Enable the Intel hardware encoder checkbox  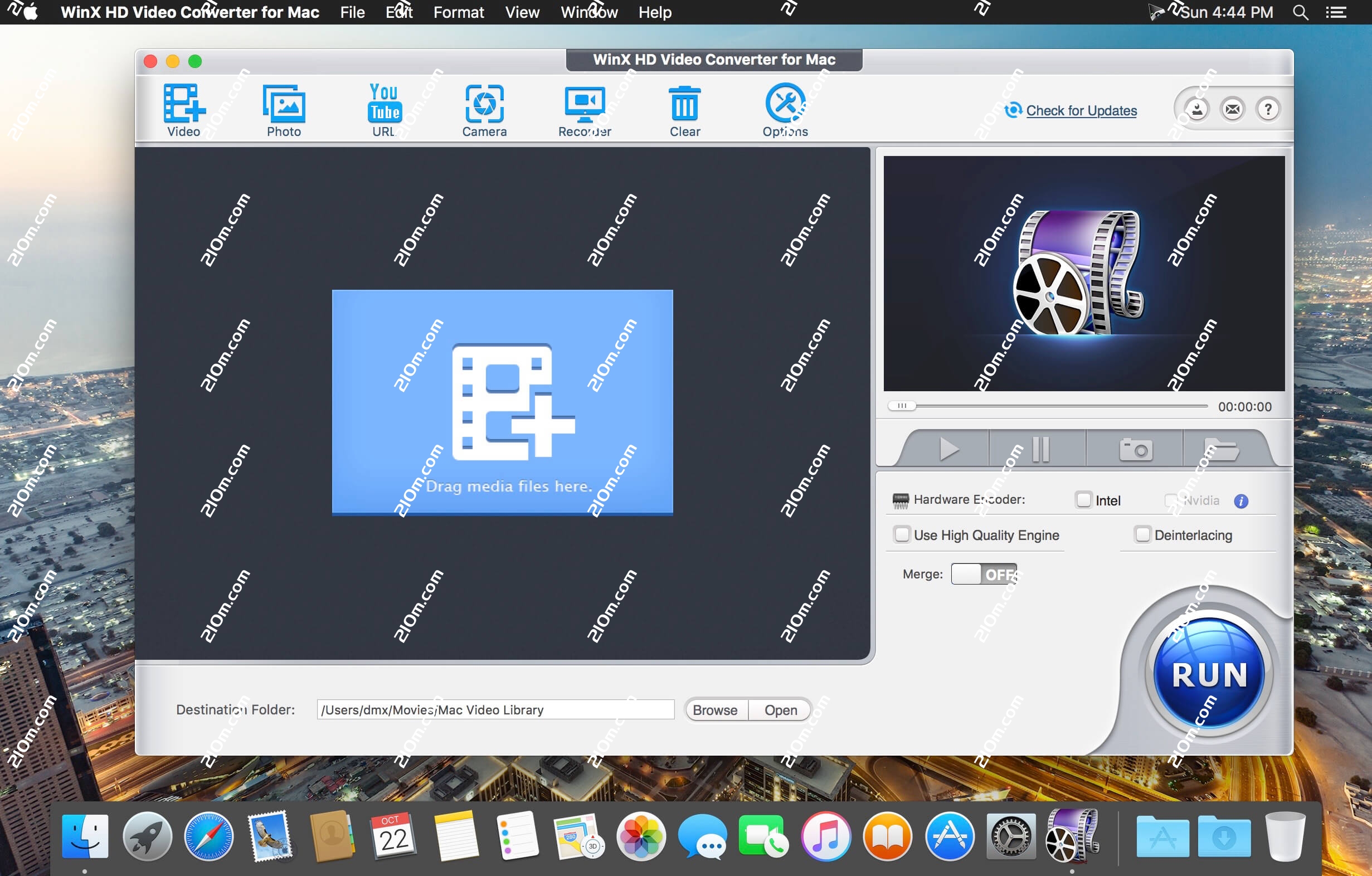click(x=1083, y=499)
